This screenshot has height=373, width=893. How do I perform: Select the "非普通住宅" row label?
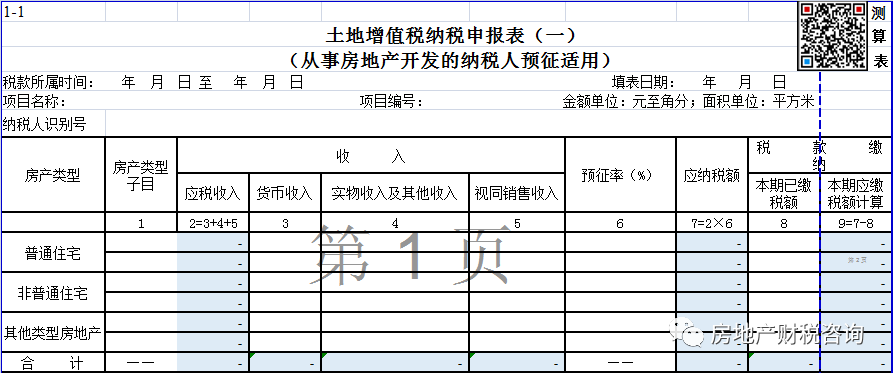click(54, 293)
